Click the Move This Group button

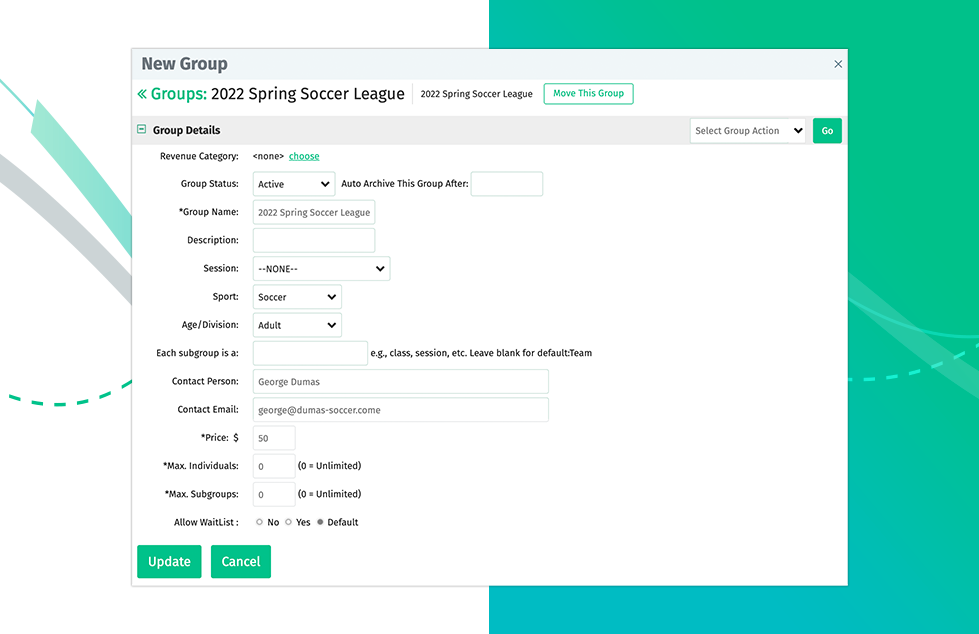pyautogui.click(x=588, y=94)
